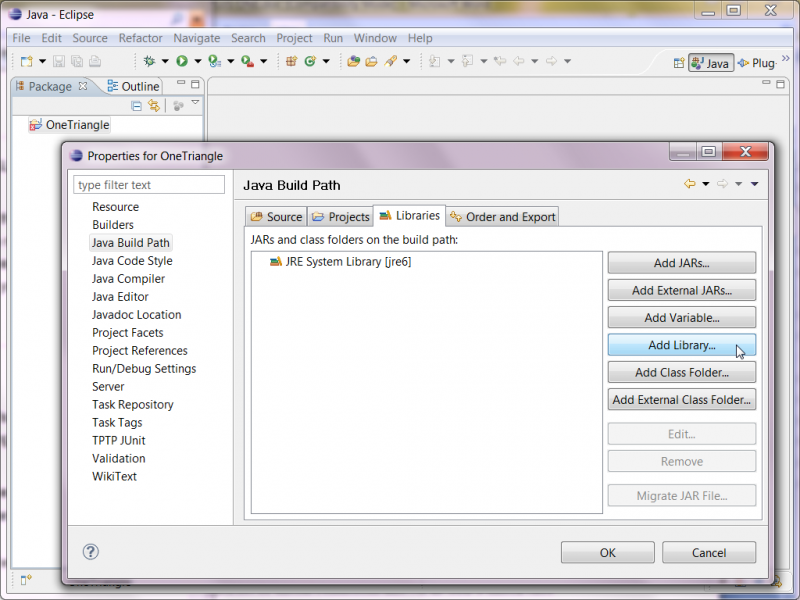
Task: Switch to the Plug-in perspective
Action: tap(757, 63)
